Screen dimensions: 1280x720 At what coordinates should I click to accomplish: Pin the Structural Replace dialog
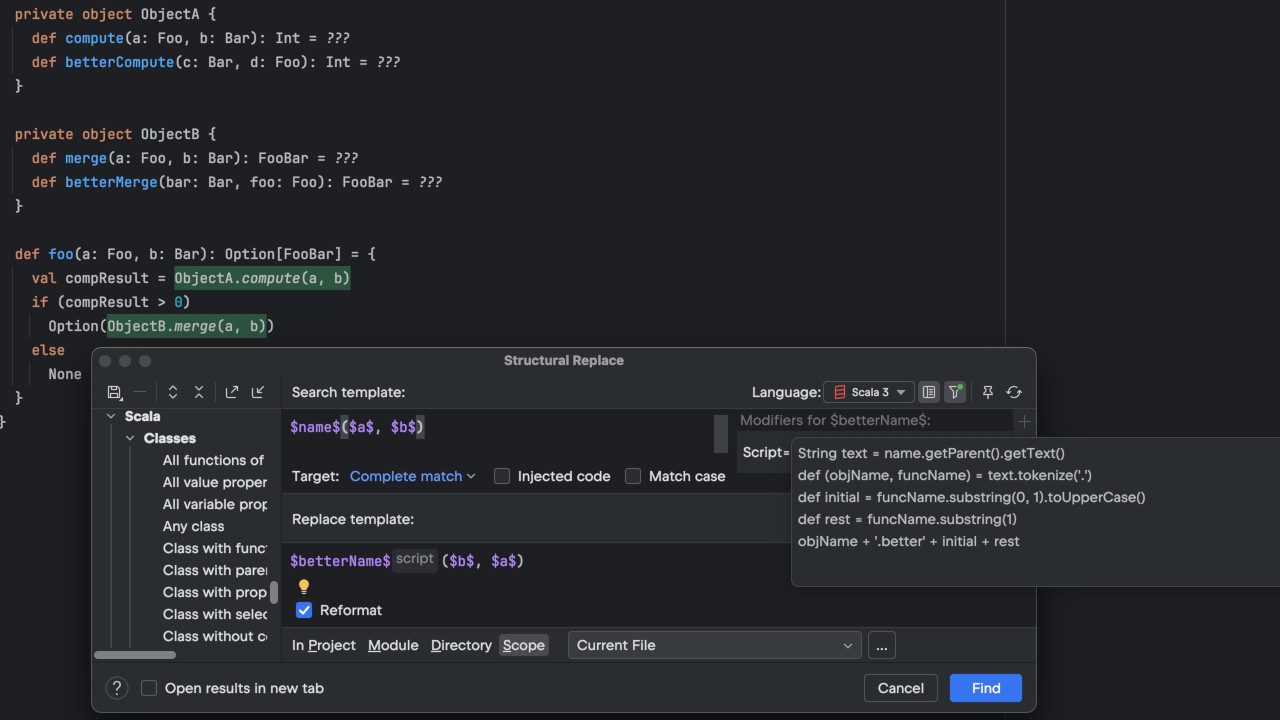[x=988, y=393]
